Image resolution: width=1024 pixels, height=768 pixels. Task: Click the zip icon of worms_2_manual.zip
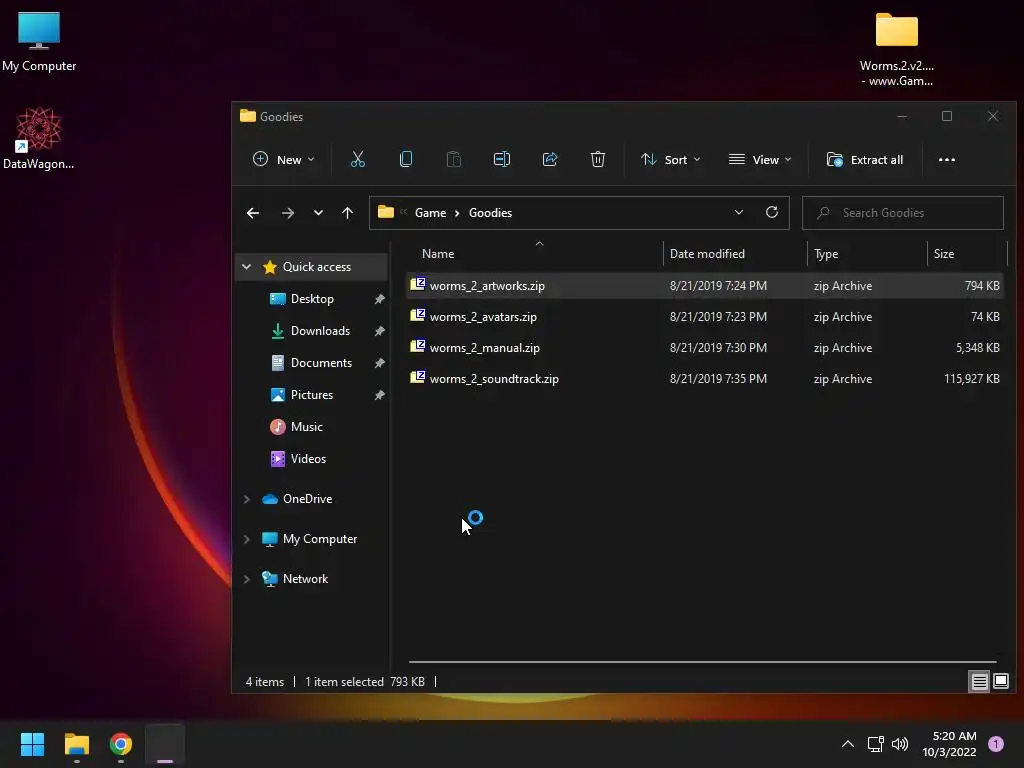coord(417,346)
